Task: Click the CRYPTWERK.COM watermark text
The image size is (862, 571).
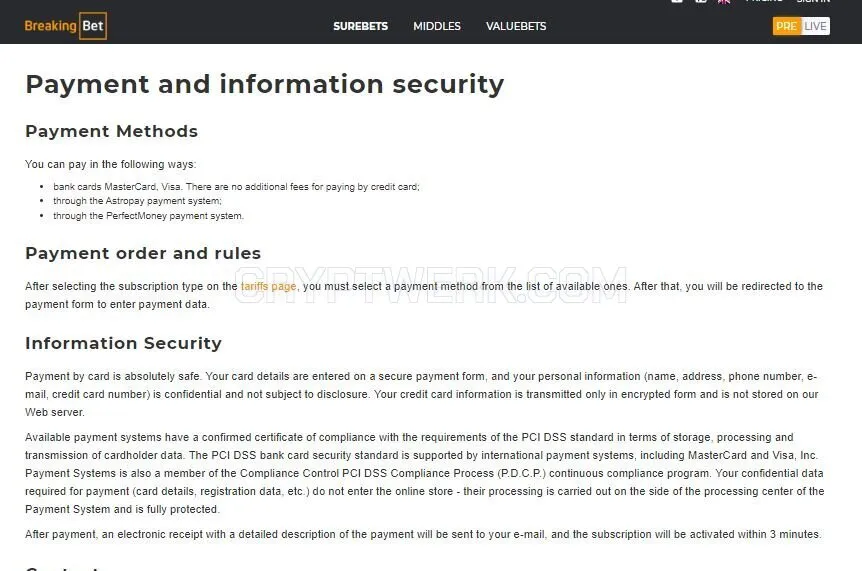Action: click(x=431, y=285)
